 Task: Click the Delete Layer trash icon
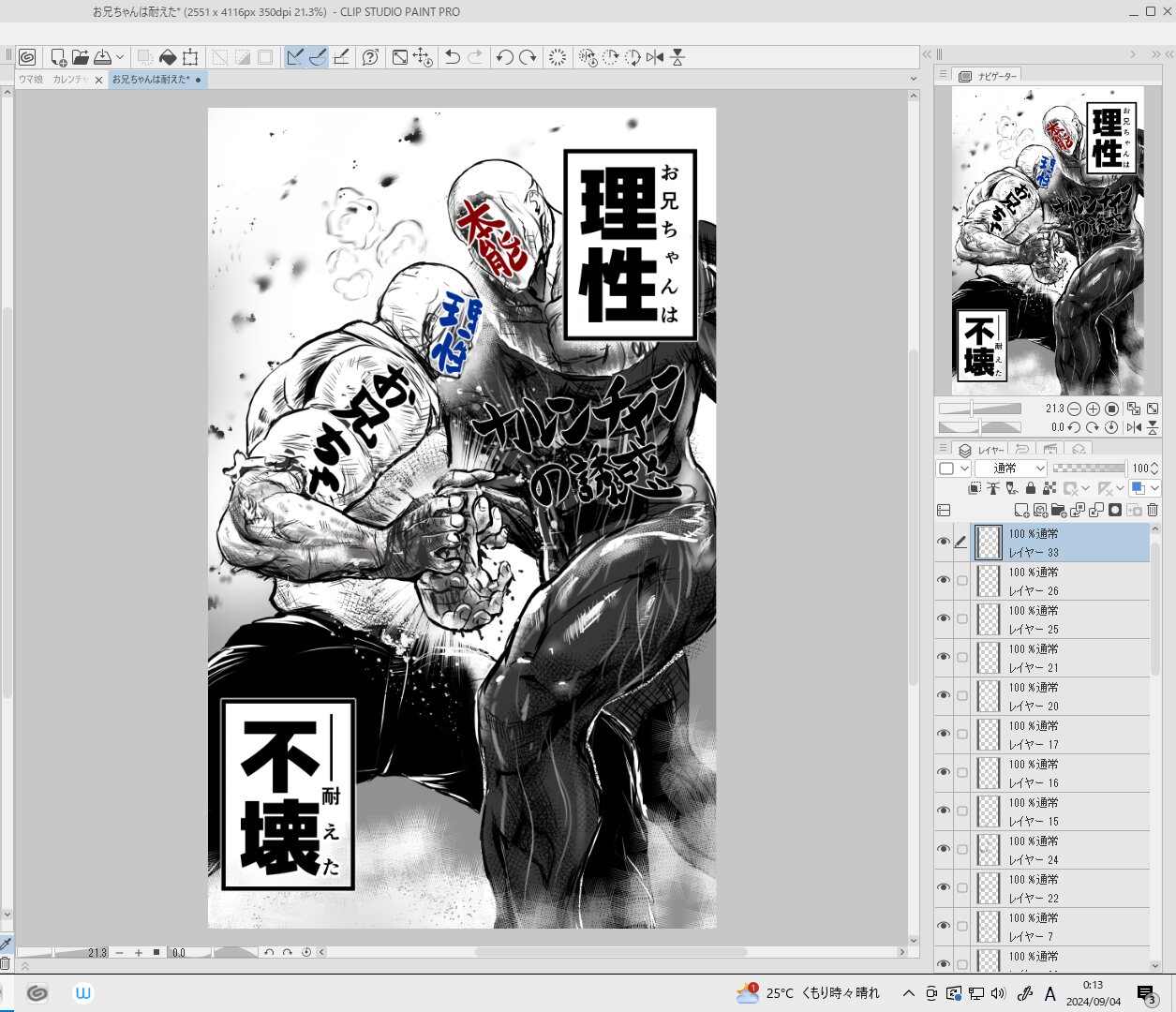tap(1153, 510)
